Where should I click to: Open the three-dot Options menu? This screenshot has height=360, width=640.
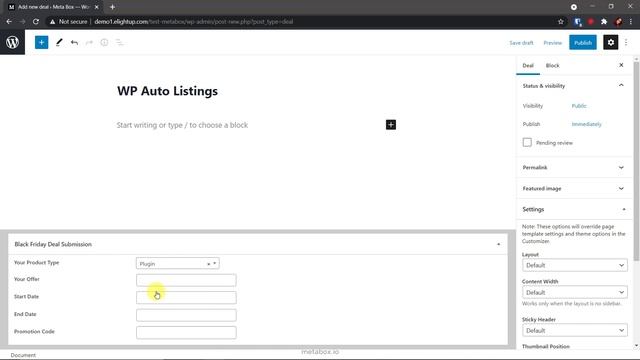click(x=626, y=42)
